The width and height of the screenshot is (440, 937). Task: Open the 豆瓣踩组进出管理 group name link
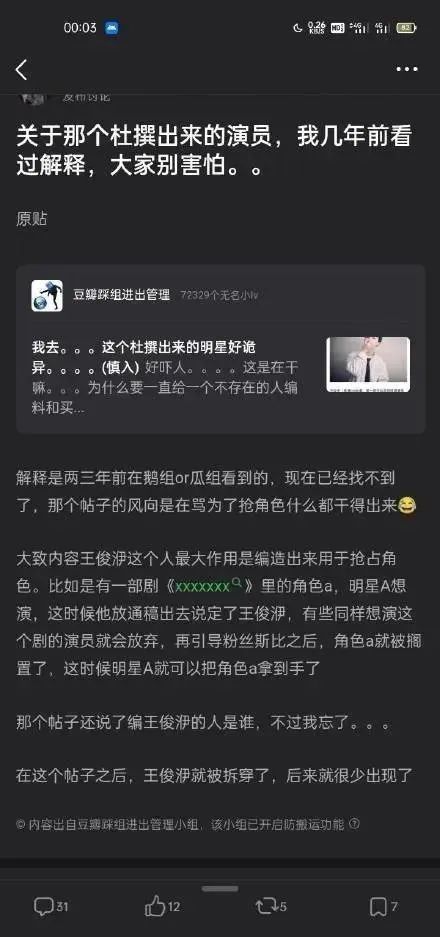[121, 295]
